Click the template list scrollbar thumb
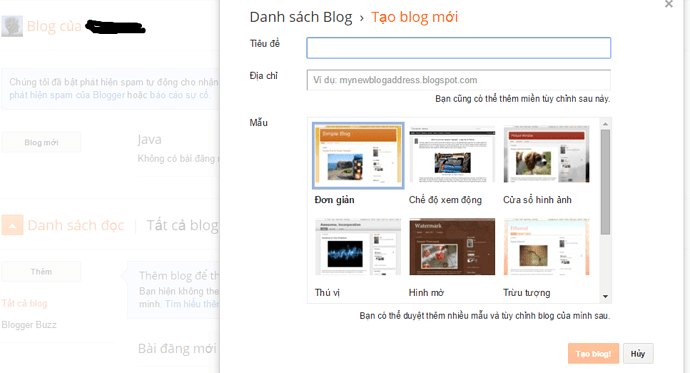 pyautogui.click(x=606, y=182)
